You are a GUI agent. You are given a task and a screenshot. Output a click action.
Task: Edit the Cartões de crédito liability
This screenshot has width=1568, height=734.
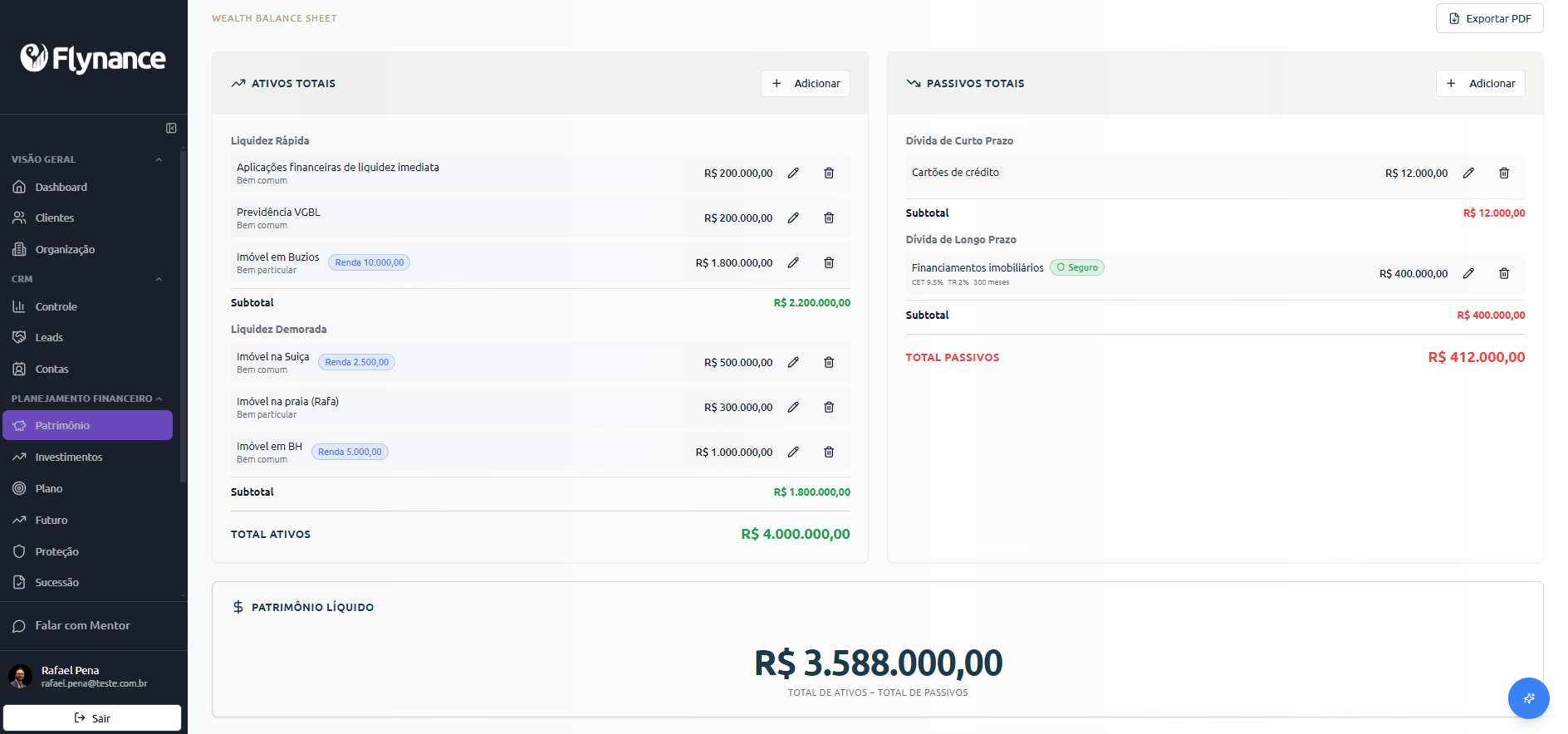pyautogui.click(x=1468, y=173)
